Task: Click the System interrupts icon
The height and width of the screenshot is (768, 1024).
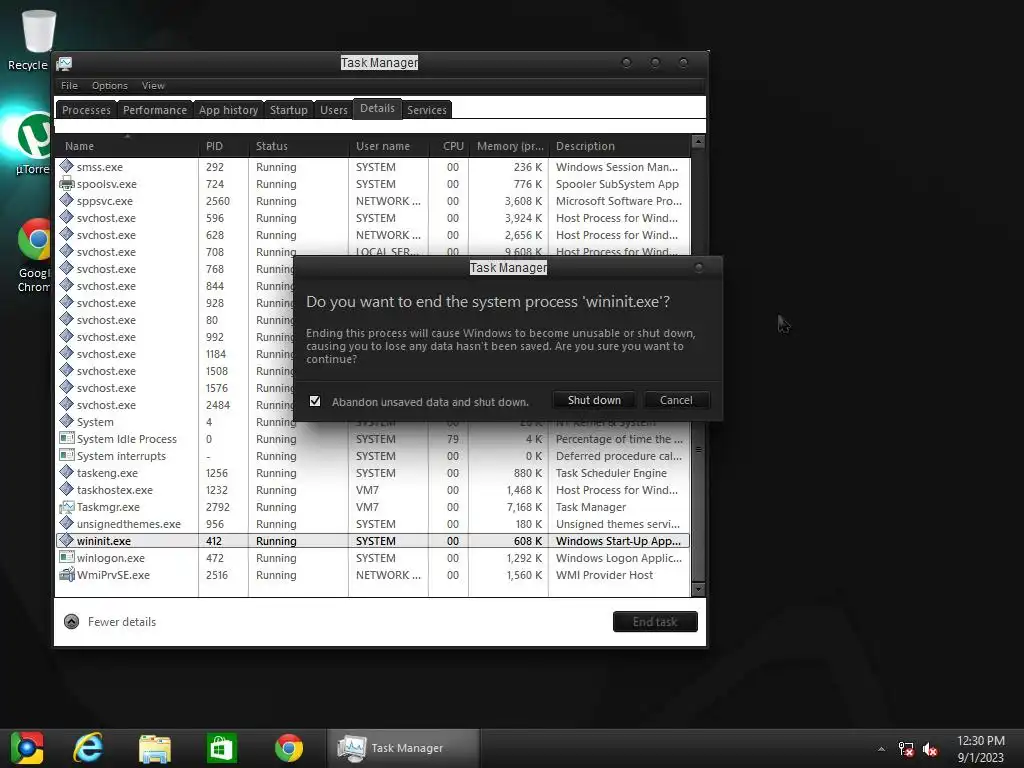Action: pyautogui.click(x=66, y=455)
